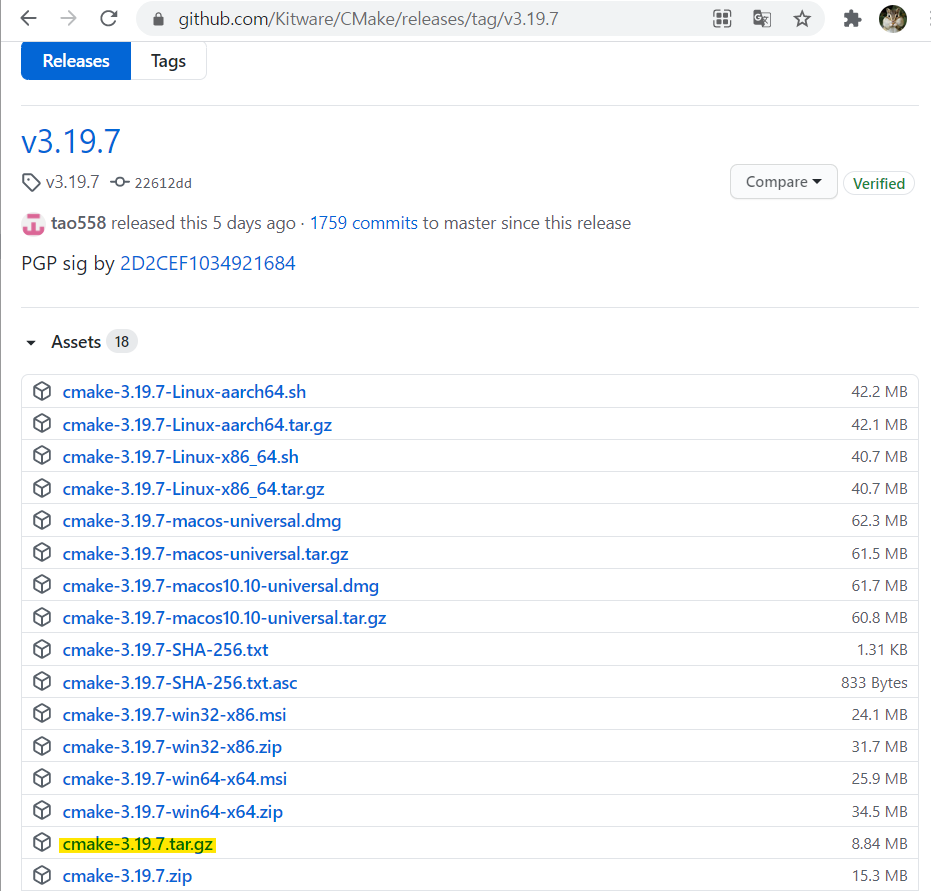
Task: Download cmake-3.19.7-Linux-x86_64.sh
Action: 180,457
